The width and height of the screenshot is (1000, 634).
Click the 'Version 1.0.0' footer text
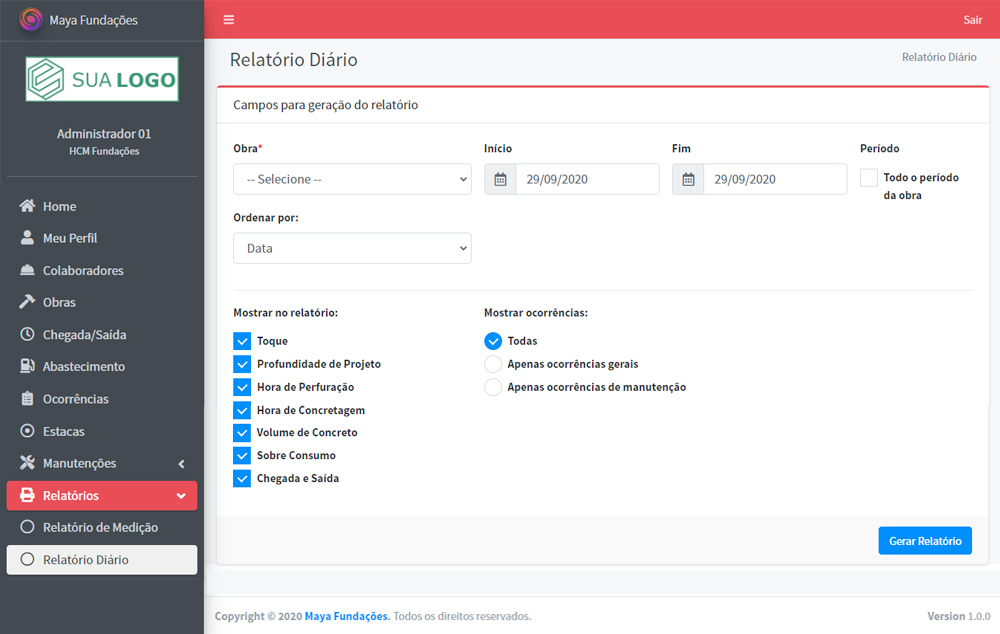click(959, 616)
